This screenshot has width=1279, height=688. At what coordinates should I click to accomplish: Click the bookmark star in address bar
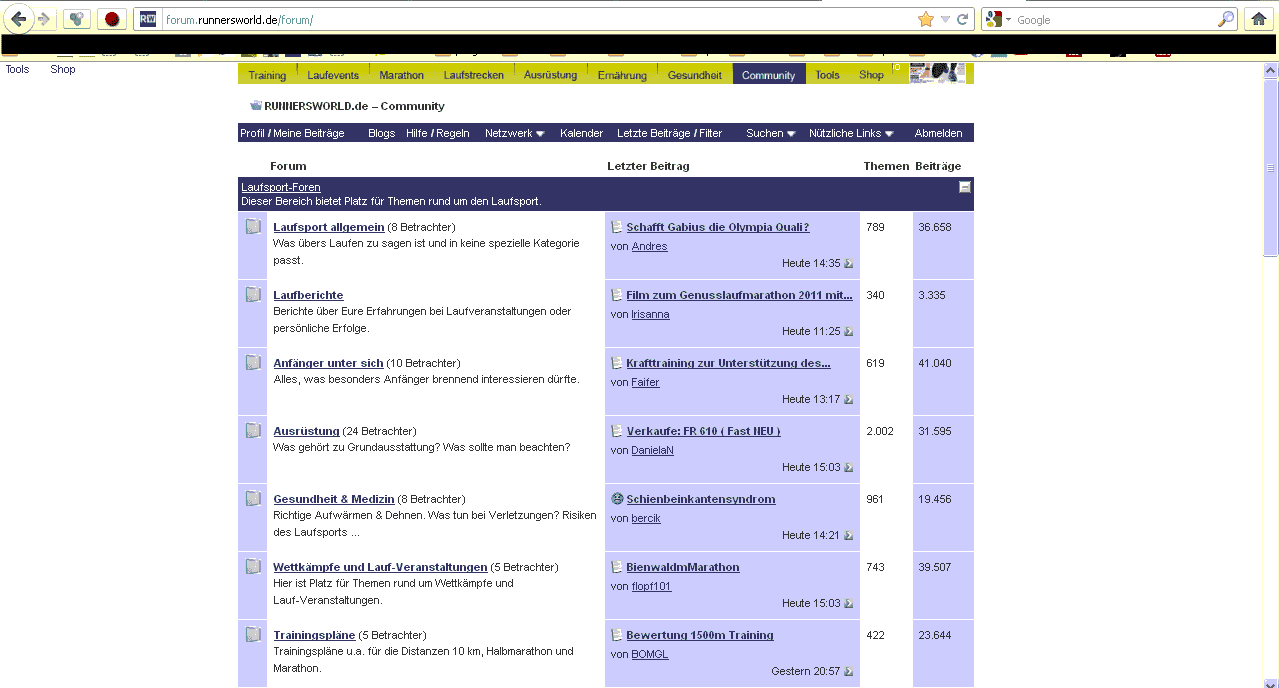pyautogui.click(x=926, y=19)
